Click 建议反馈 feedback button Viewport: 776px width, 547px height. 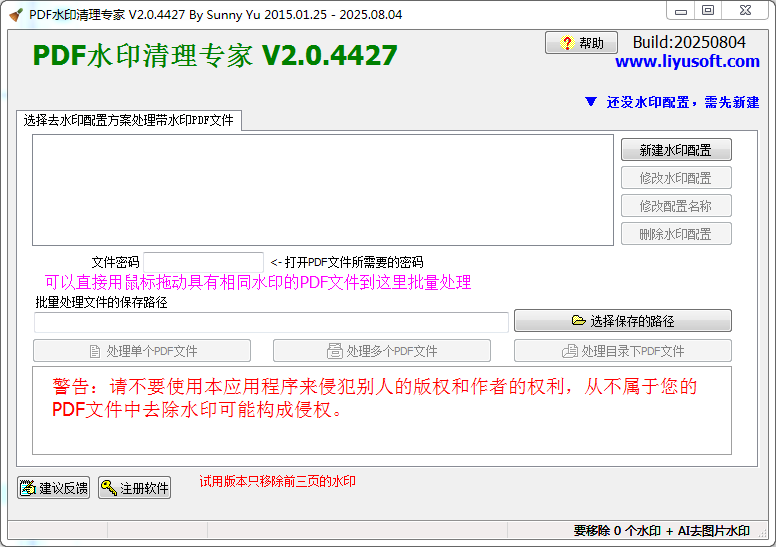pos(53,488)
